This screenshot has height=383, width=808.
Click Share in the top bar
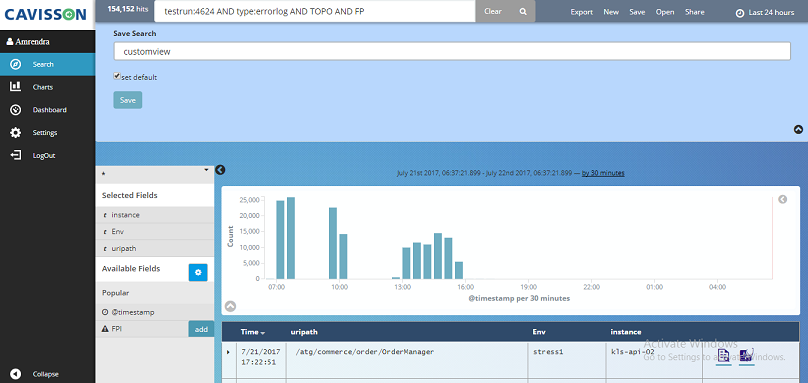[x=695, y=12]
